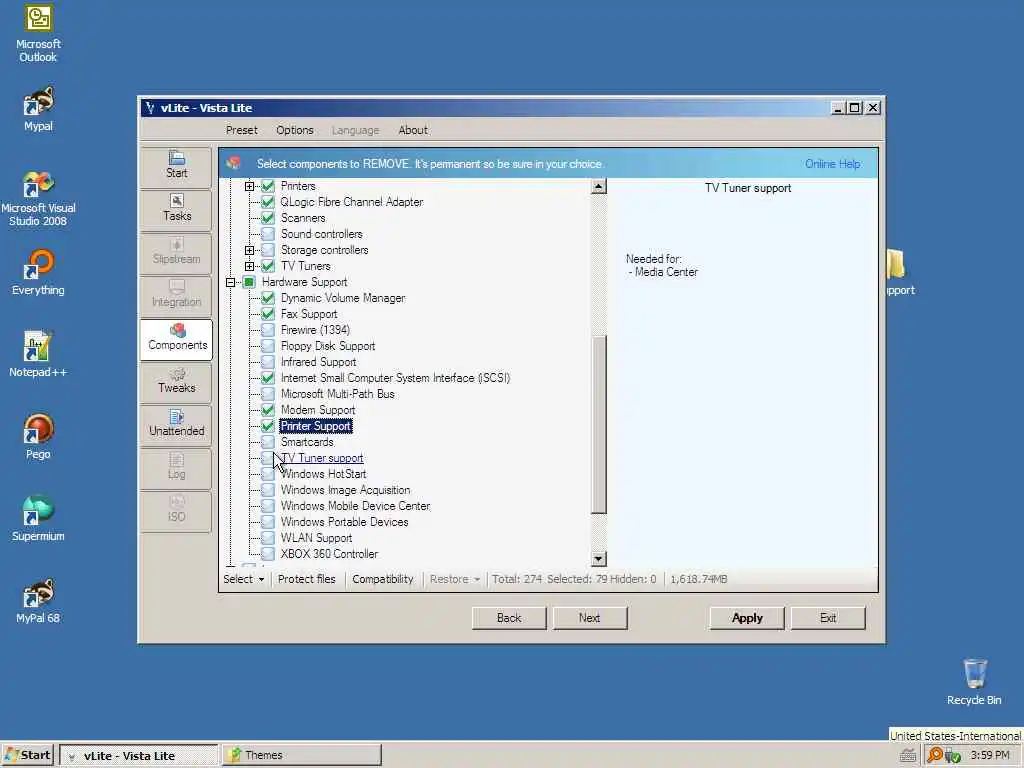1024x768 pixels.
Task: Uncheck the Modem Support checkbox
Action: pos(268,410)
